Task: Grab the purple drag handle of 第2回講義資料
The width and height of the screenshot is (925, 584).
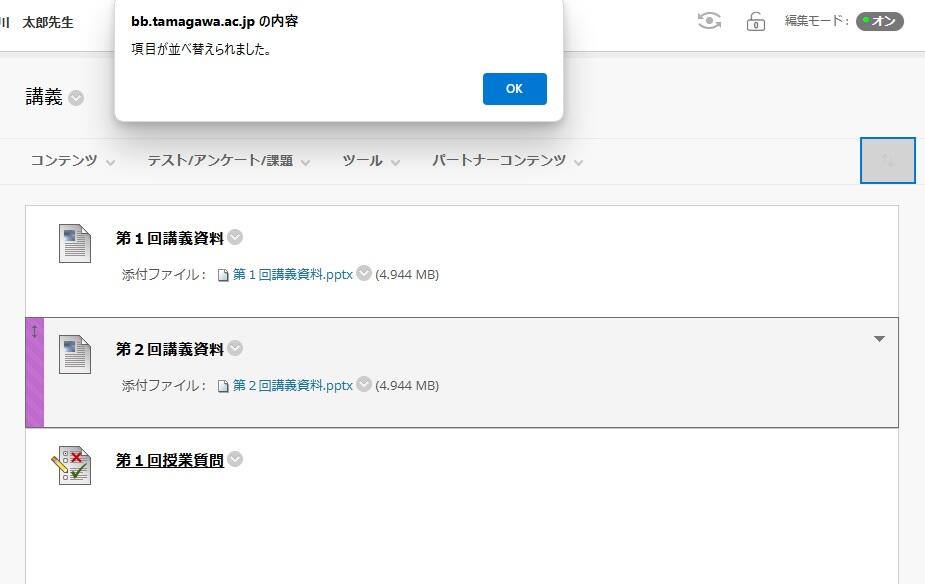Action: pos(35,372)
